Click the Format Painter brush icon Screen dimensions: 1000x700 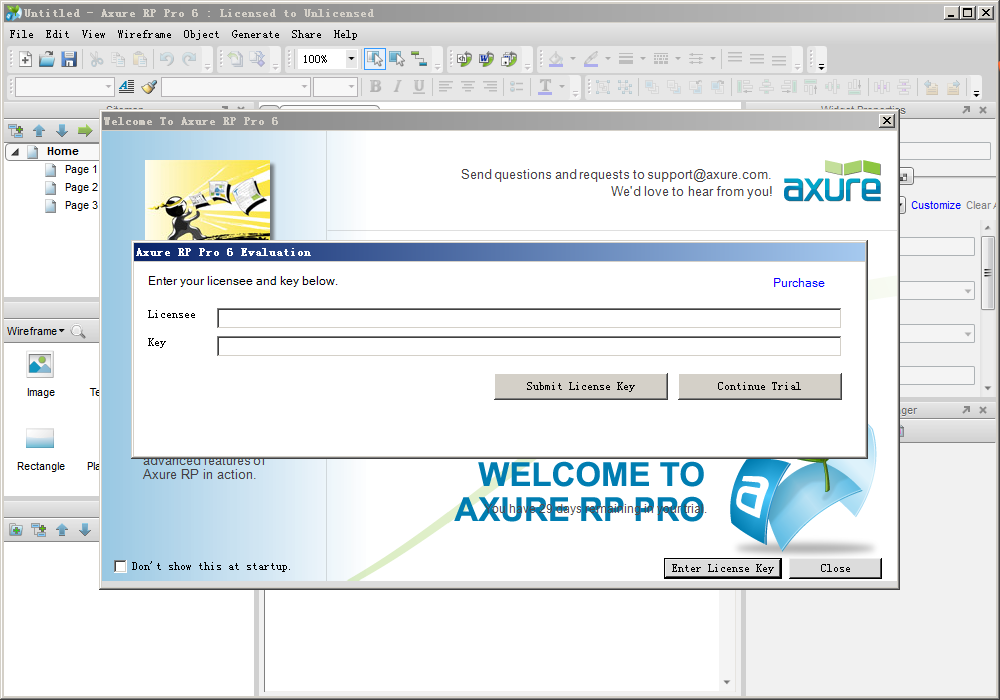coord(149,87)
